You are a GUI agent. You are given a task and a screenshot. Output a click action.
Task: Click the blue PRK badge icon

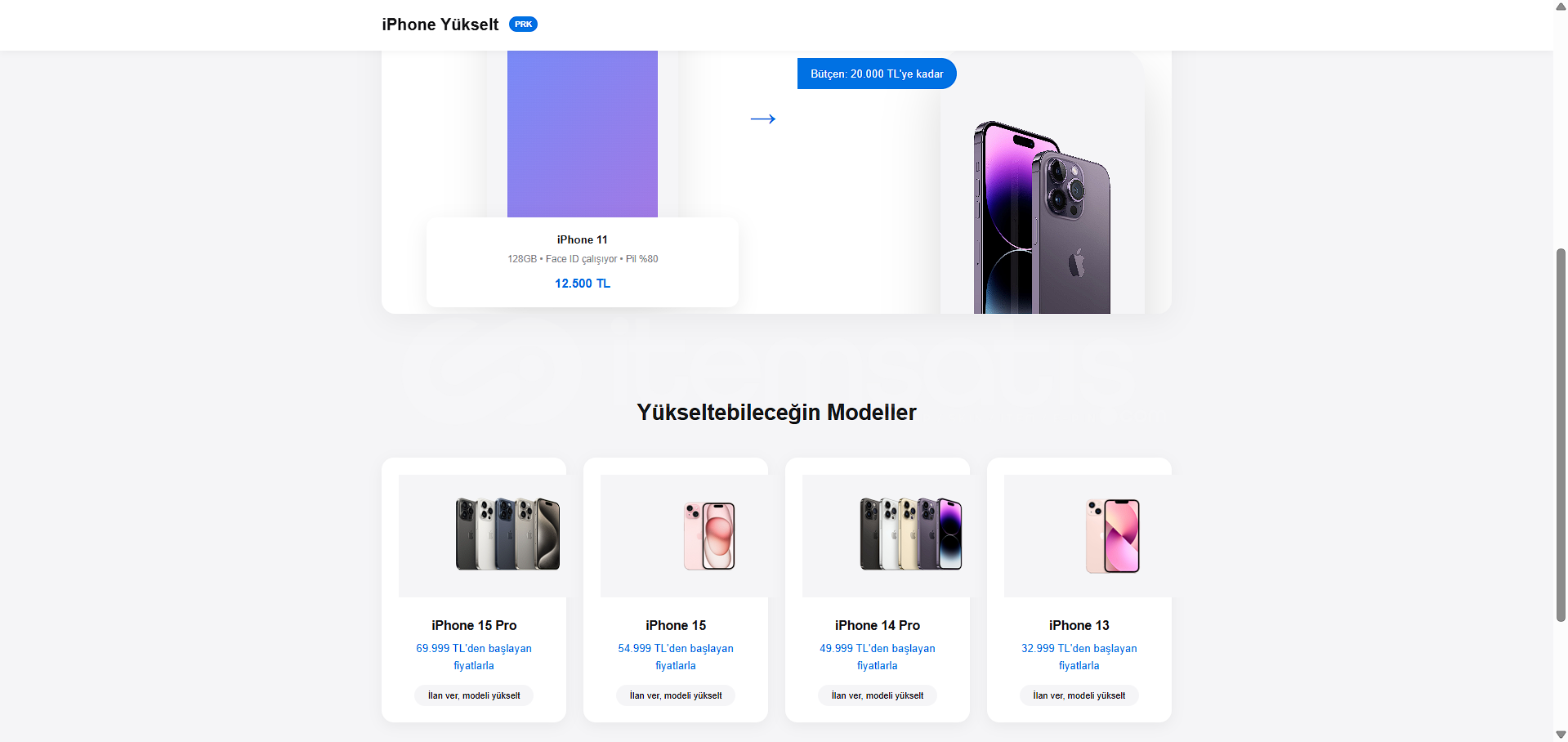523,25
